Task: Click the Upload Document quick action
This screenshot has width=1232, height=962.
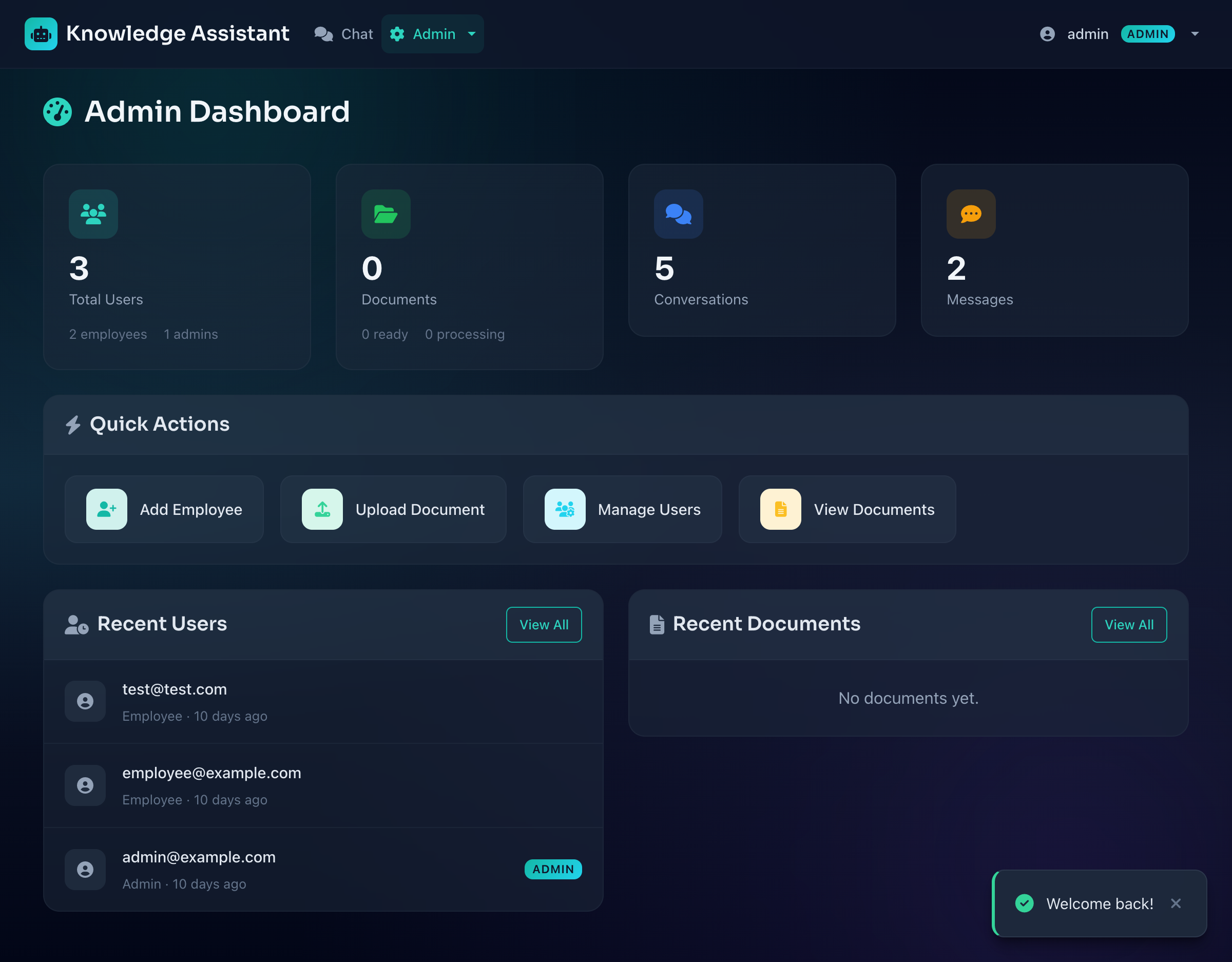Action: 393,510
